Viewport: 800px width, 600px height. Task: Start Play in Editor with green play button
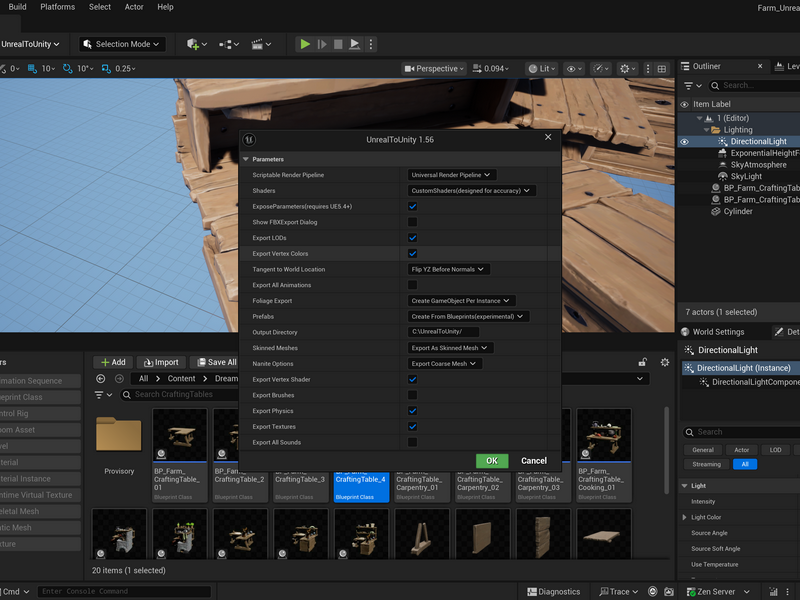[x=305, y=44]
